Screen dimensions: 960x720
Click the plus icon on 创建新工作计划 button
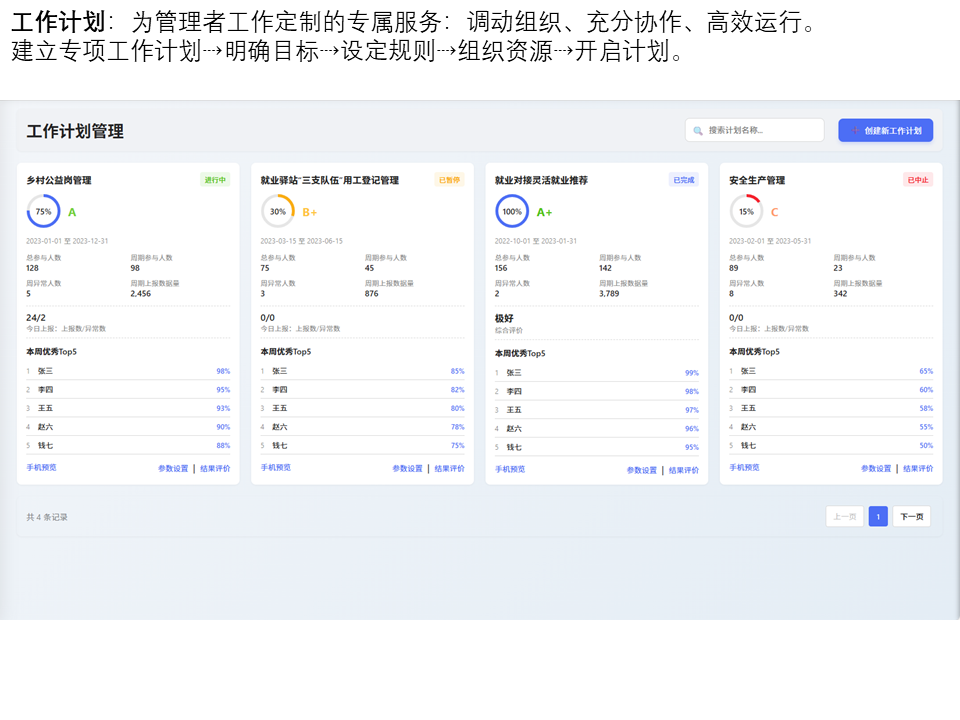(x=856, y=130)
